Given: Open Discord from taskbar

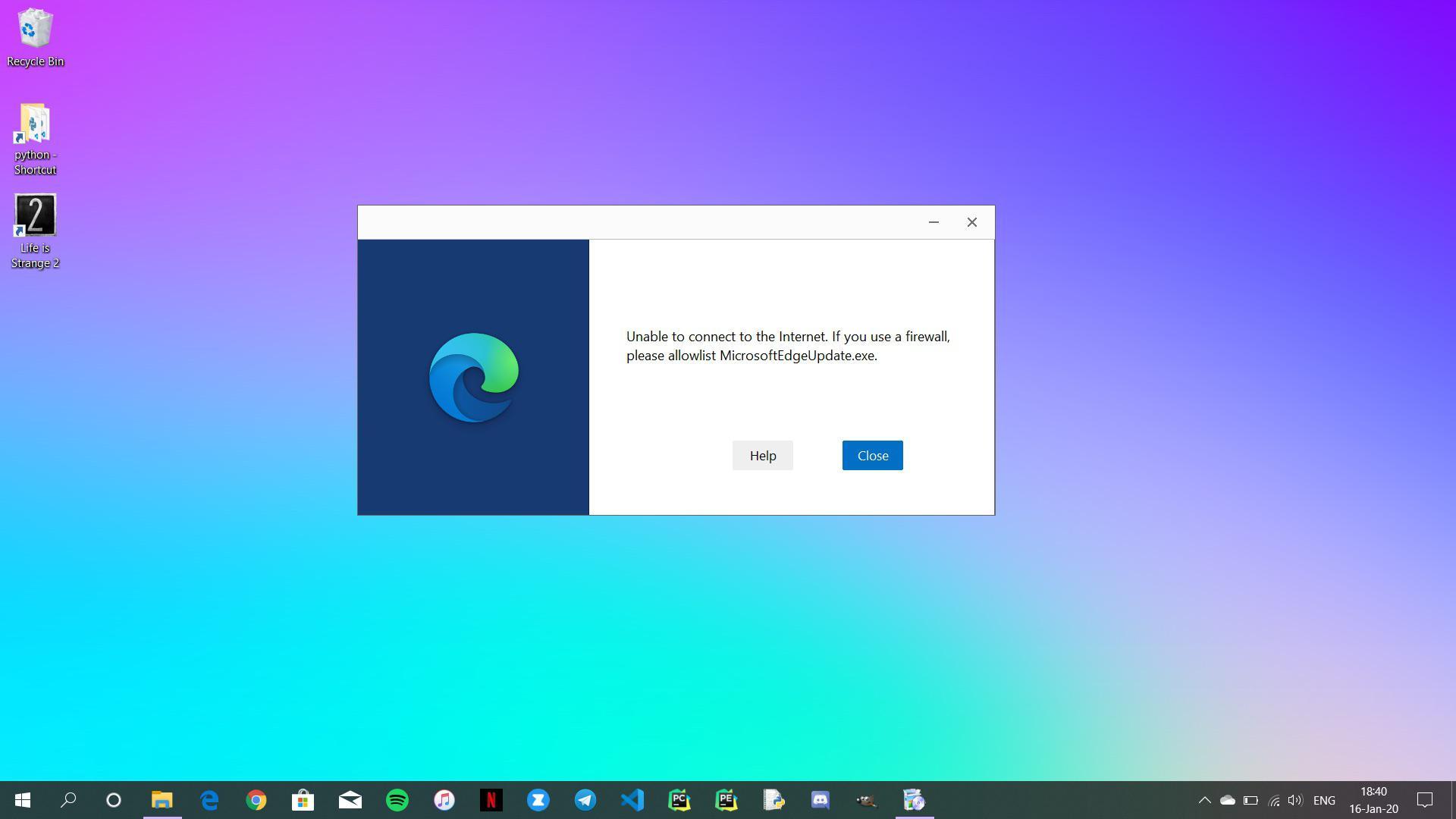Looking at the screenshot, I should [x=821, y=800].
